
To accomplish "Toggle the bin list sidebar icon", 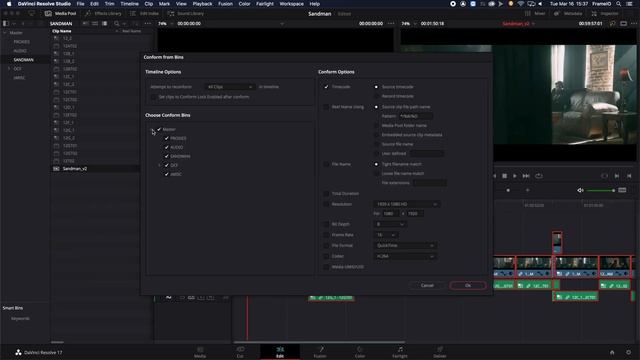I will coord(6,24).
